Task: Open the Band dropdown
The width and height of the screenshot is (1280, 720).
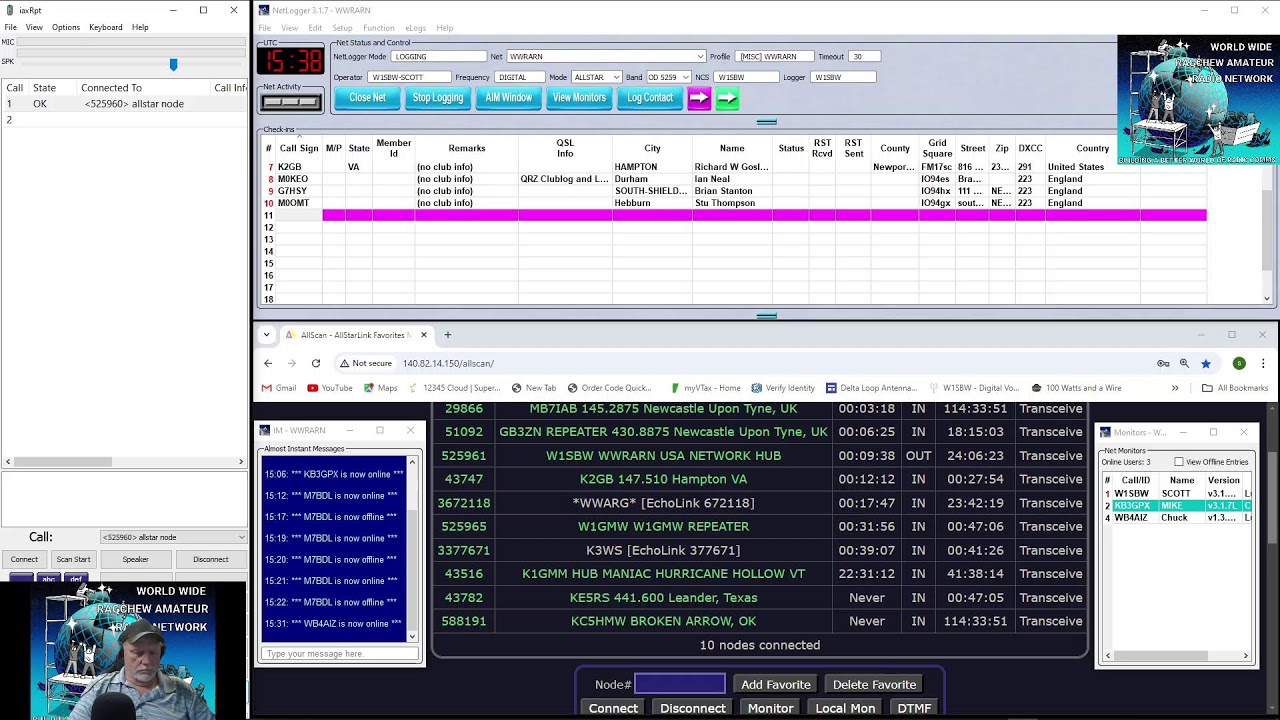Action: tap(668, 77)
